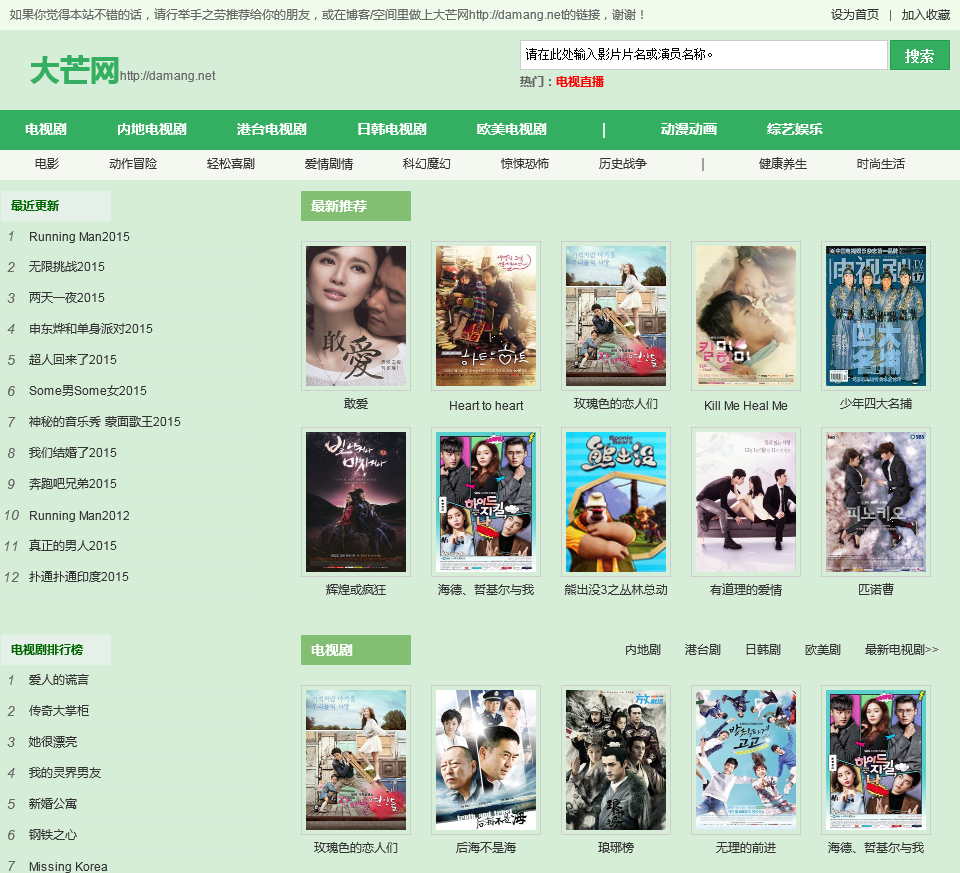Click the 熊出没3之丛林总动 poster

coord(616,502)
